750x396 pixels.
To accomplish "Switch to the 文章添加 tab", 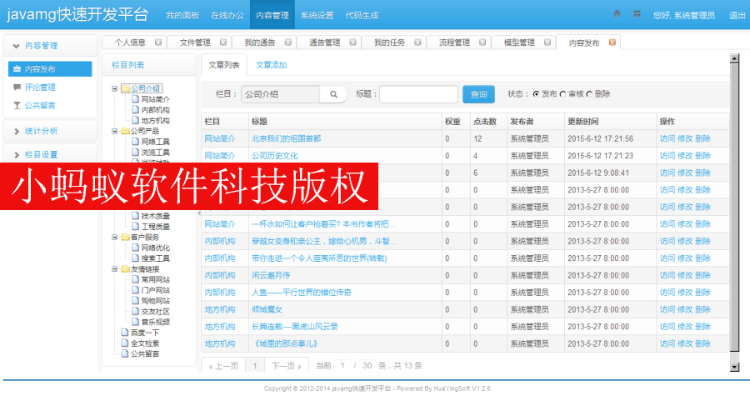I will point(271,65).
